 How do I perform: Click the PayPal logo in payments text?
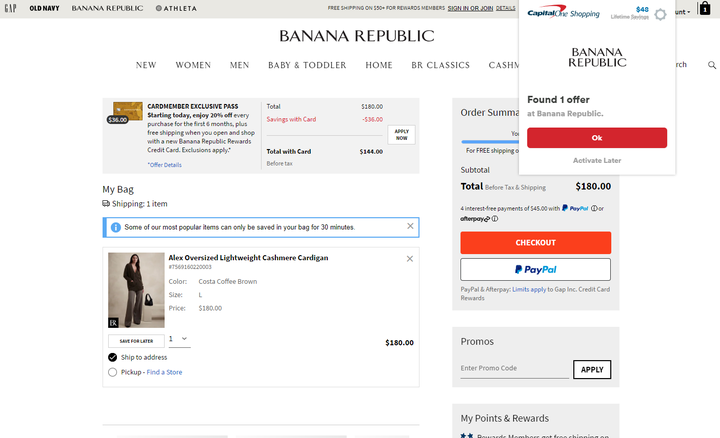point(575,208)
